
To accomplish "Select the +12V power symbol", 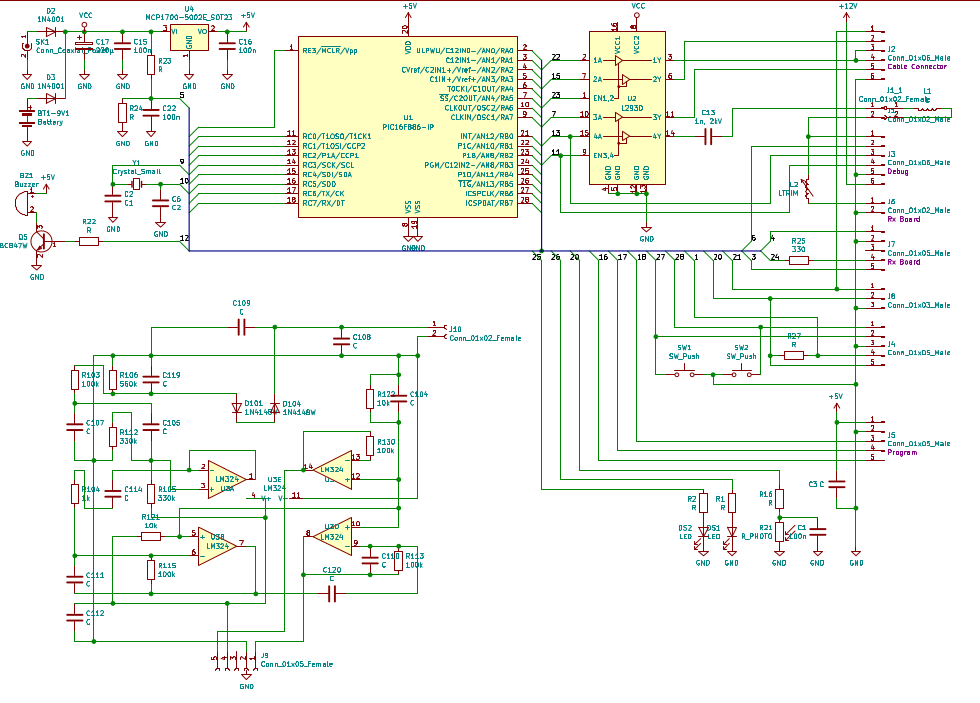I will [x=847, y=14].
